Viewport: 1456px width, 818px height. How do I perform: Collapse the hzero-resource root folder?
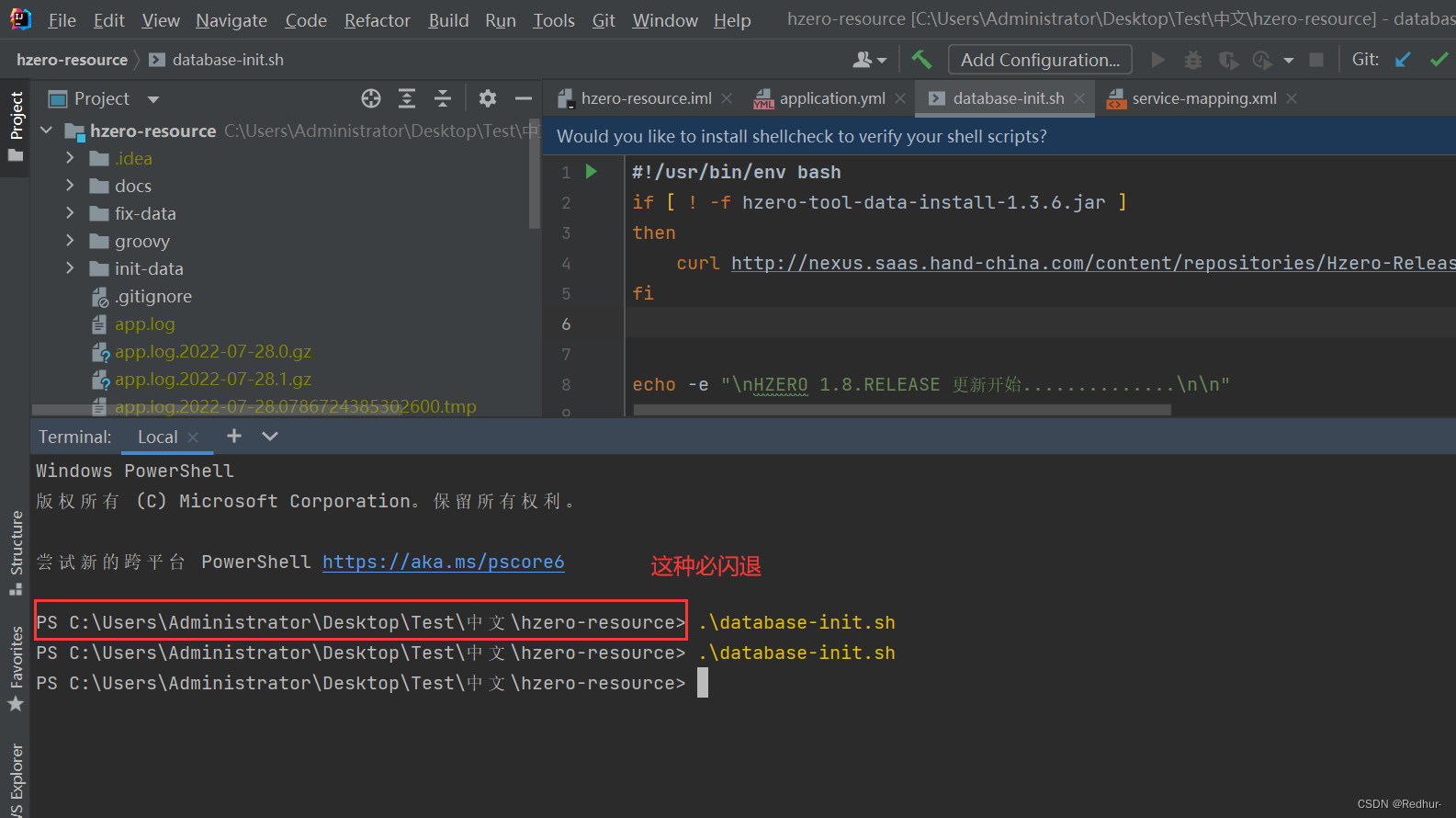click(46, 131)
